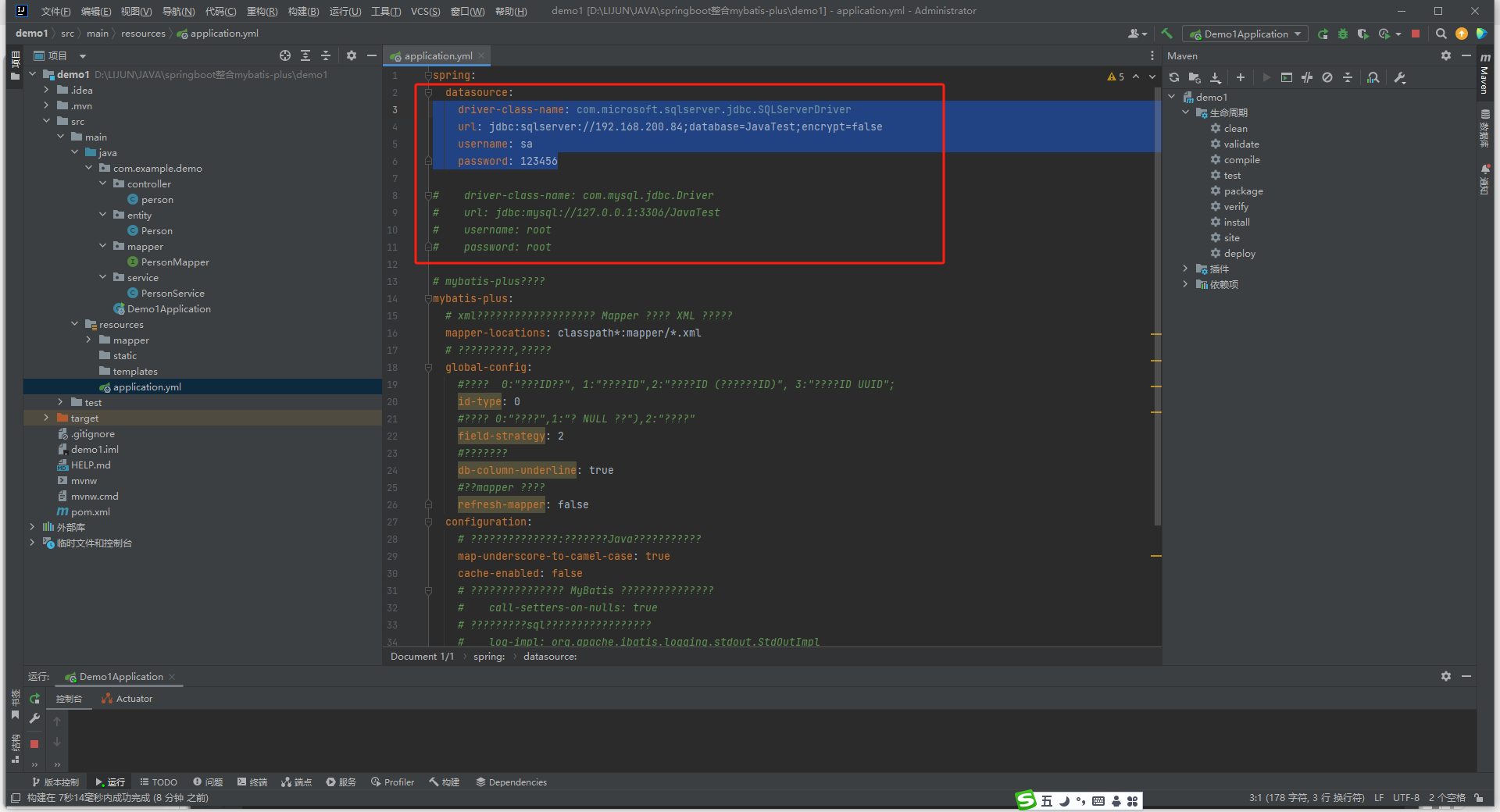Go to next highlighted warning arrow

tap(1152, 77)
